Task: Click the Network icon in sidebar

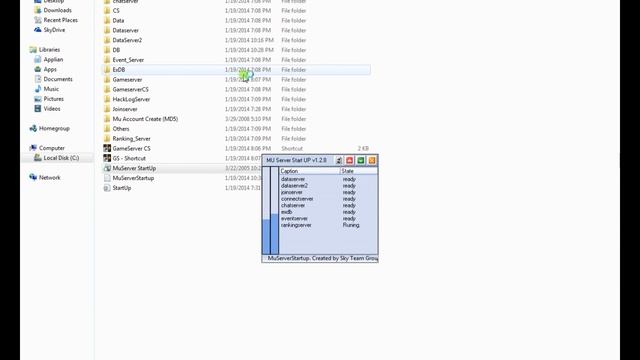Action: point(33,178)
